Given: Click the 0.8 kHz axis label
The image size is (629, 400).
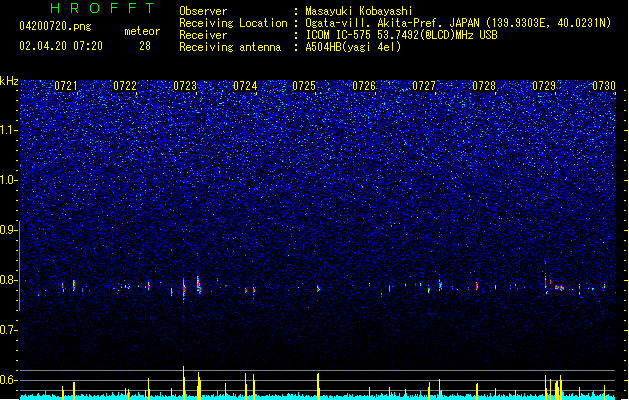Looking at the screenshot, I should tap(8, 280).
